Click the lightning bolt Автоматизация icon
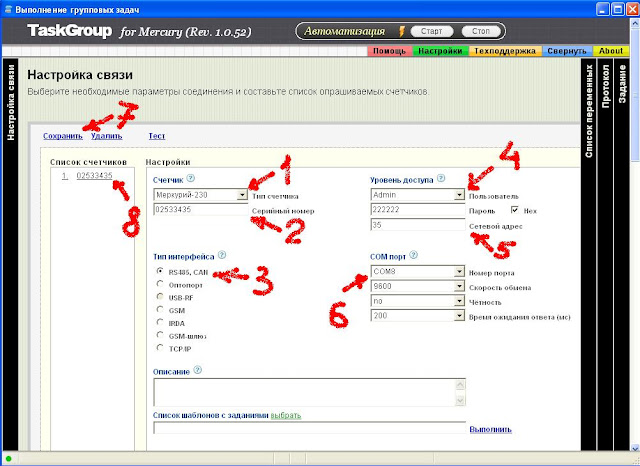This screenshot has height=466, width=640. pyautogui.click(x=402, y=31)
